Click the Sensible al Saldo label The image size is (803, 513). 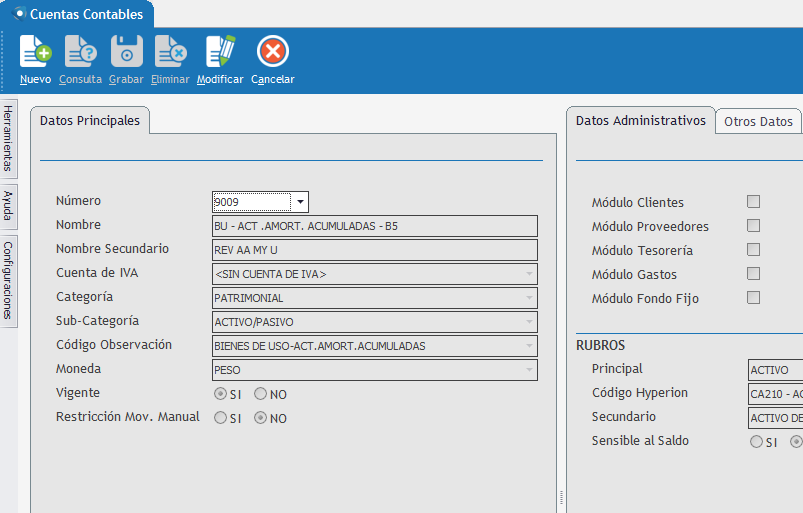pyautogui.click(x=640, y=441)
